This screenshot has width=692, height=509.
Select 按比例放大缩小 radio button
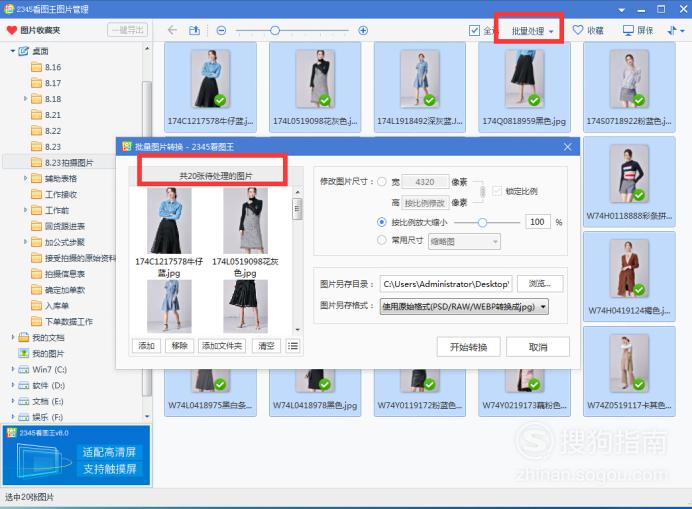coord(382,222)
